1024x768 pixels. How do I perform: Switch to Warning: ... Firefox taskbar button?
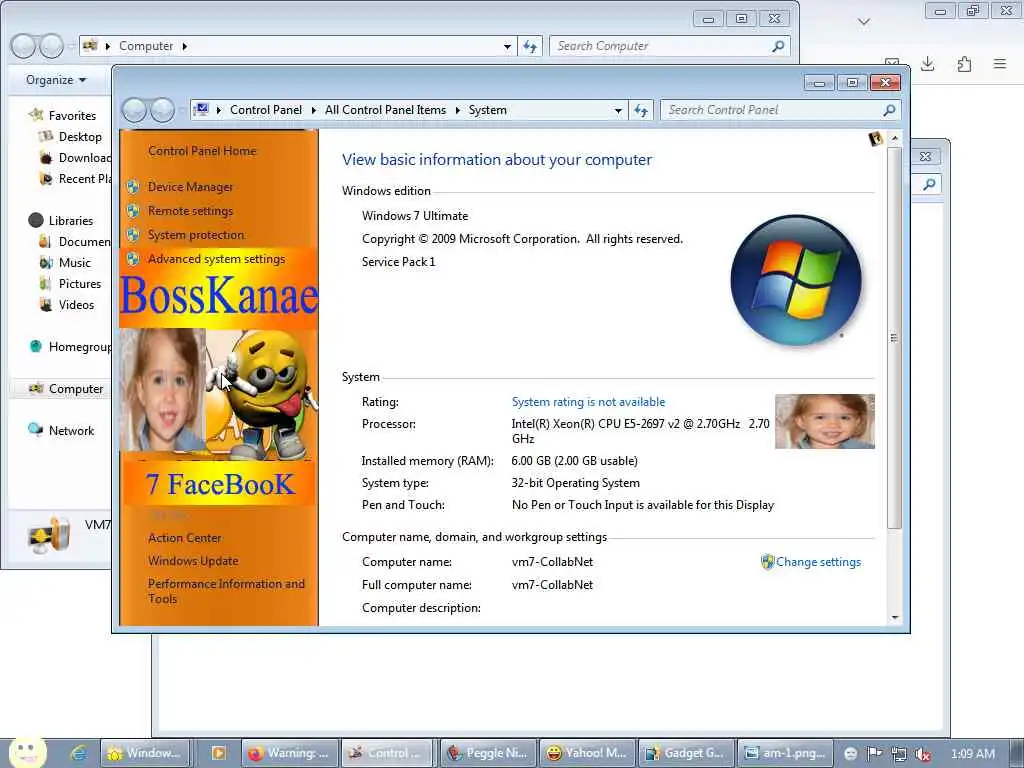290,753
